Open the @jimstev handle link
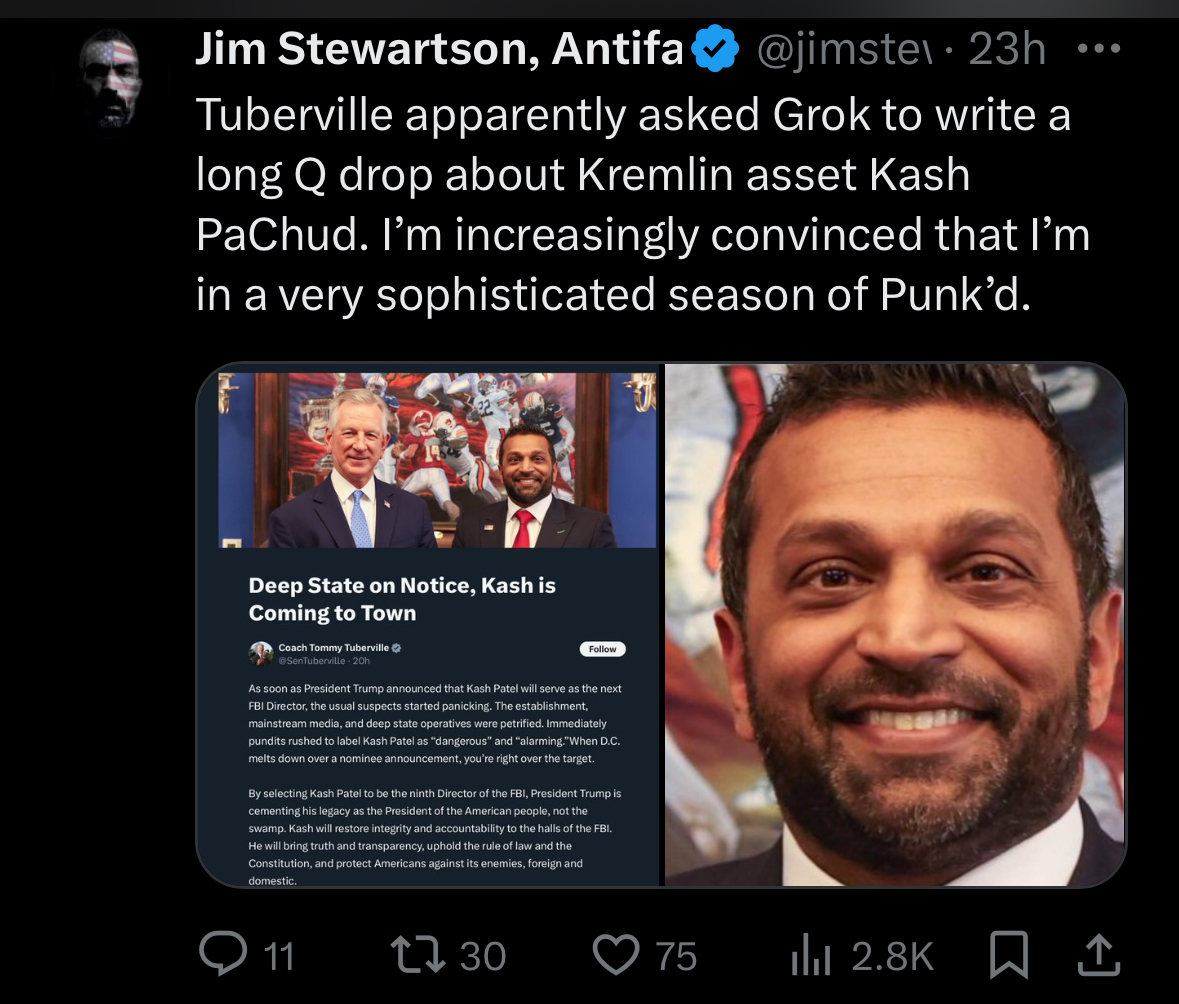 [x=844, y=50]
